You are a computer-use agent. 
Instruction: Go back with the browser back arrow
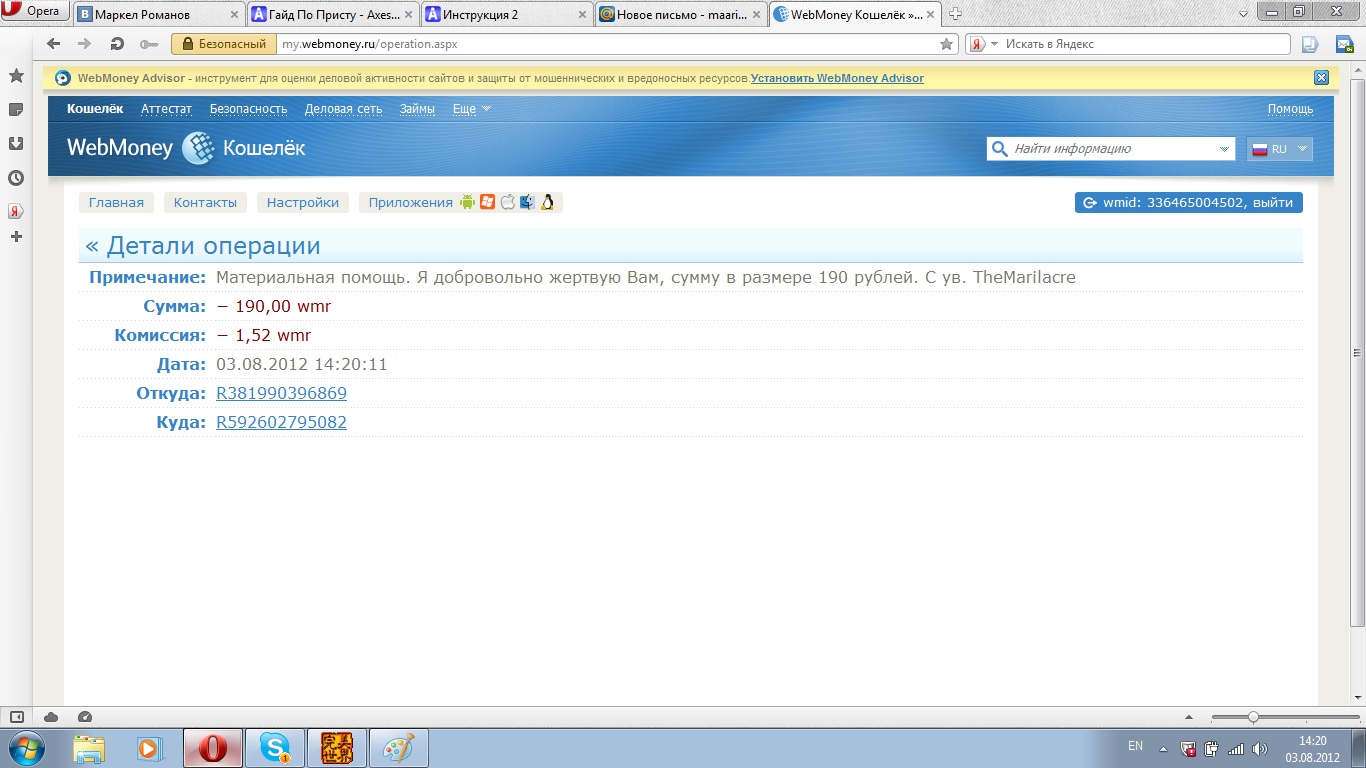tap(54, 44)
